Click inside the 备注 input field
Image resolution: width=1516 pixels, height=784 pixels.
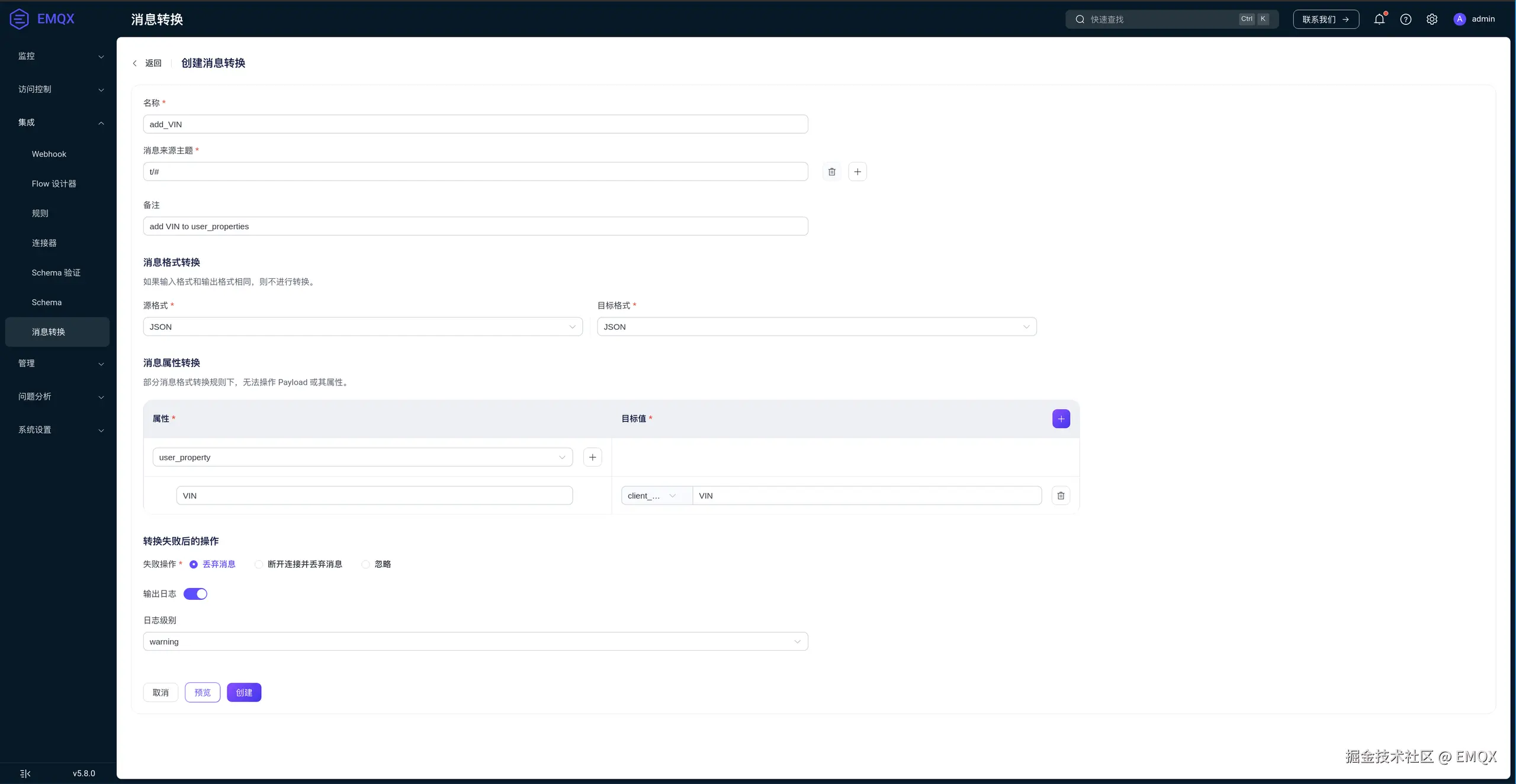click(x=475, y=226)
